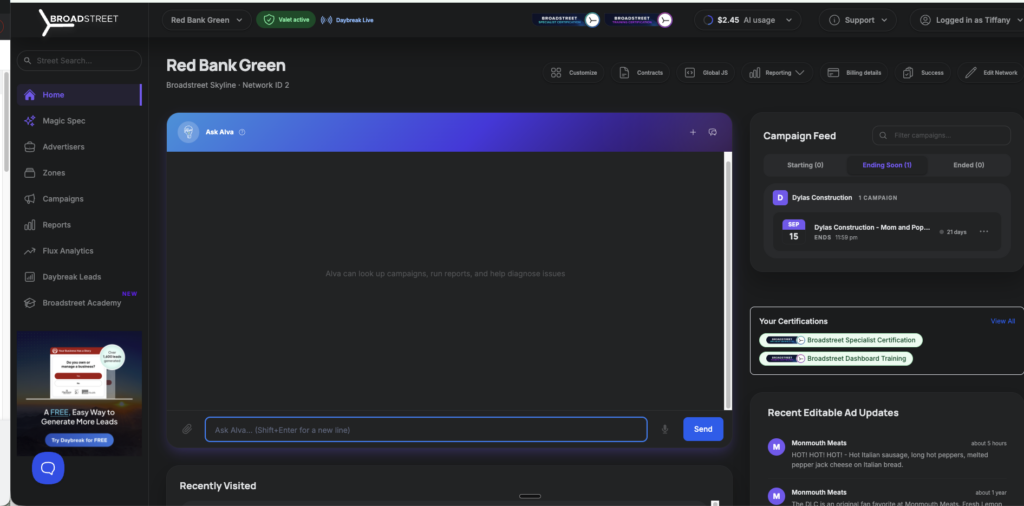
Task: Click the Dylas Construction D avatar
Action: click(x=780, y=197)
